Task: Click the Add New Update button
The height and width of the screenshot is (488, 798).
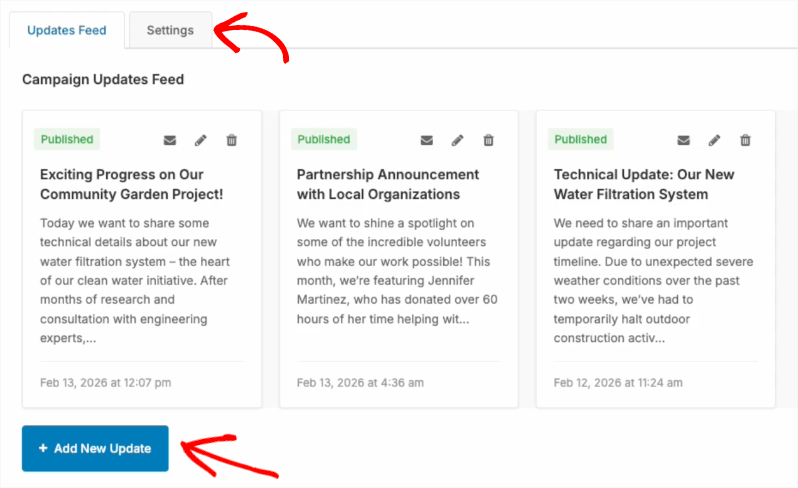Action: tap(95, 448)
